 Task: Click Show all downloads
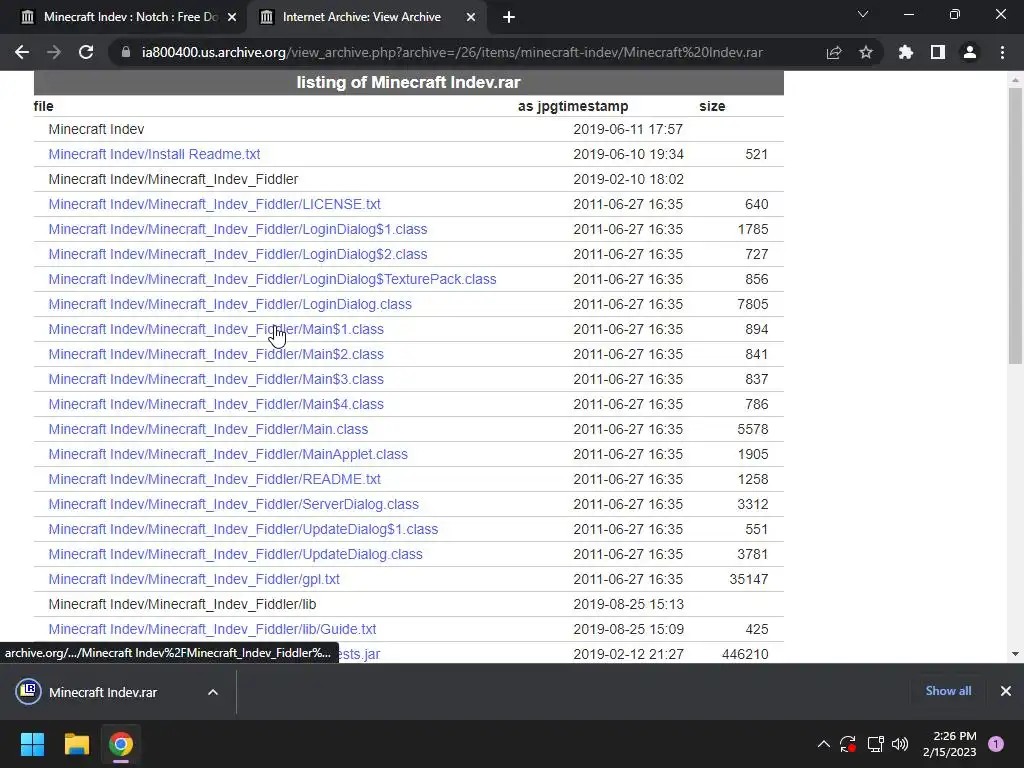point(948,691)
